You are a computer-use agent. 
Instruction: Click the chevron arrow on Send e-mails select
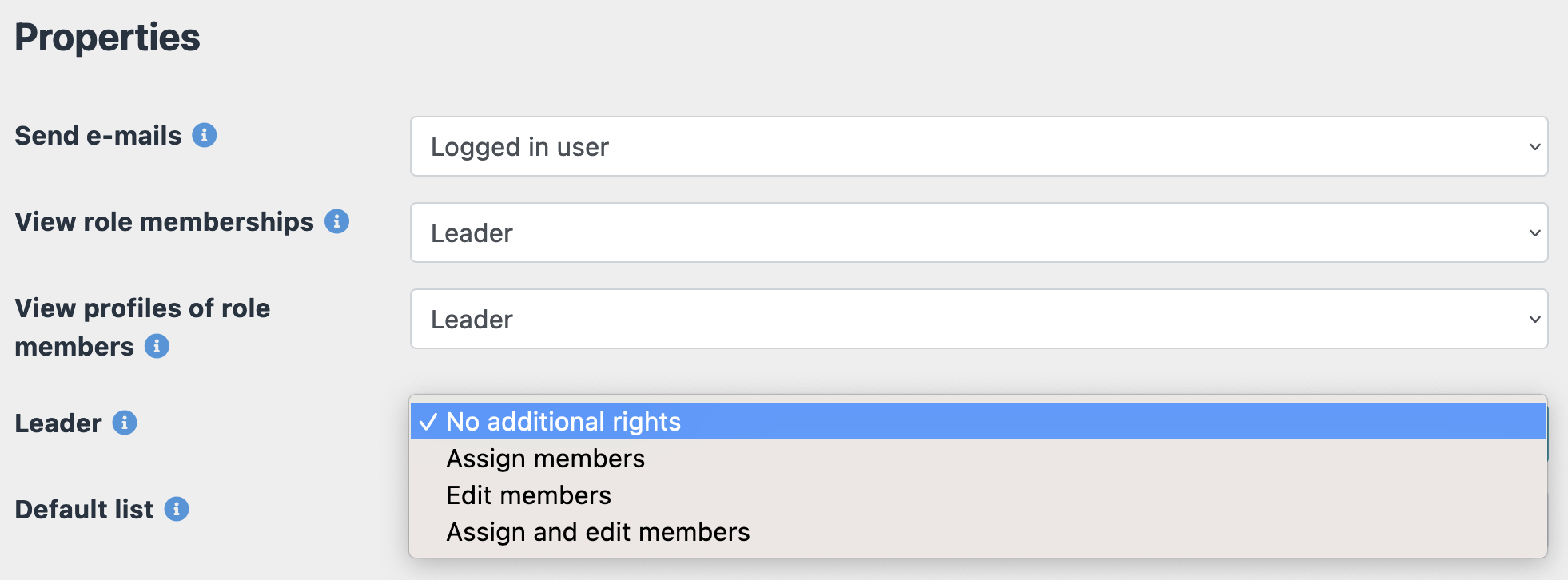pyautogui.click(x=1534, y=147)
